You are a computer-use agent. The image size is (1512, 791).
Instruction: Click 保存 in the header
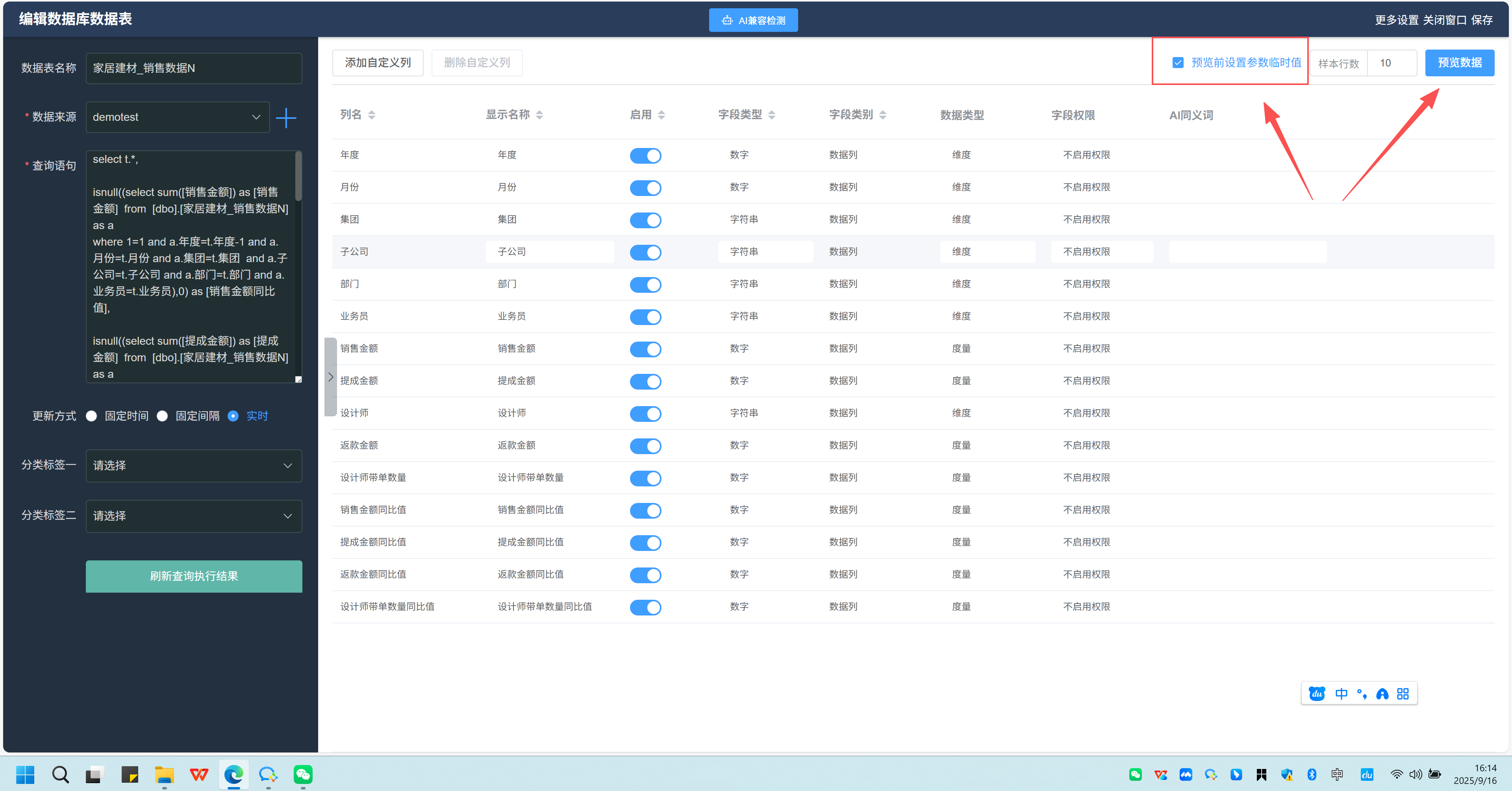[x=1481, y=20]
